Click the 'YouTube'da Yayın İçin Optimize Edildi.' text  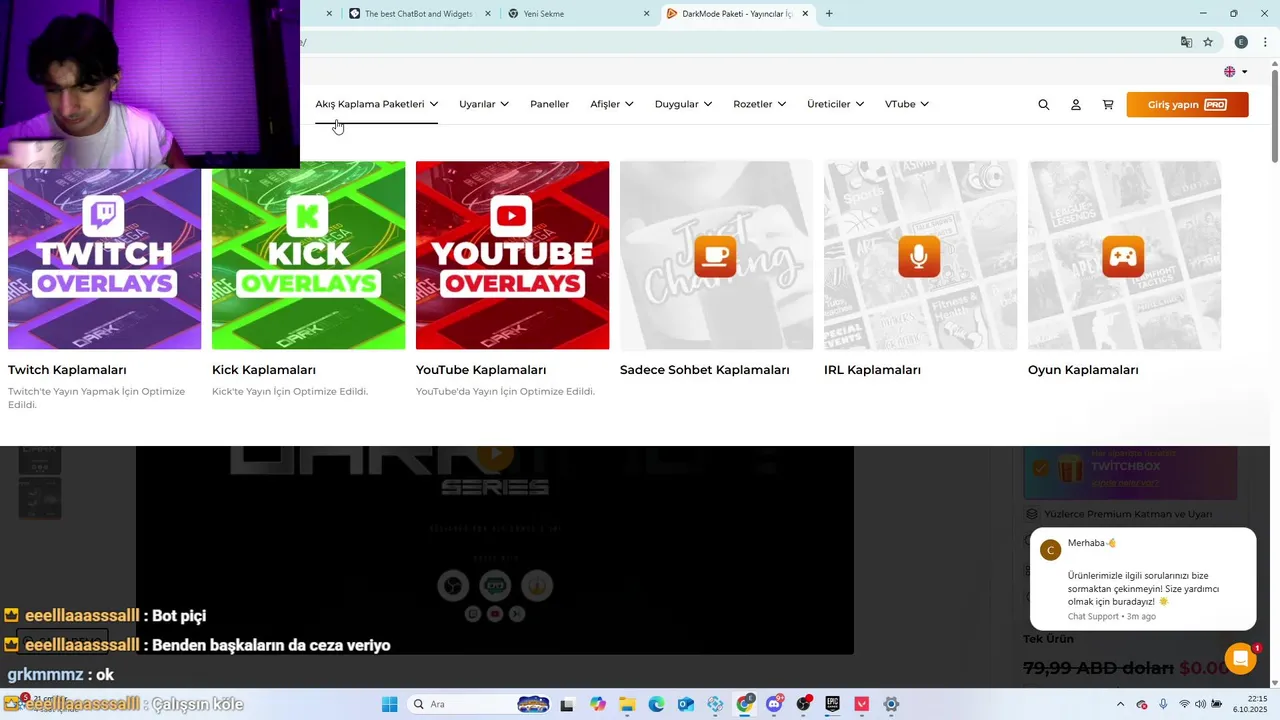coord(505,391)
